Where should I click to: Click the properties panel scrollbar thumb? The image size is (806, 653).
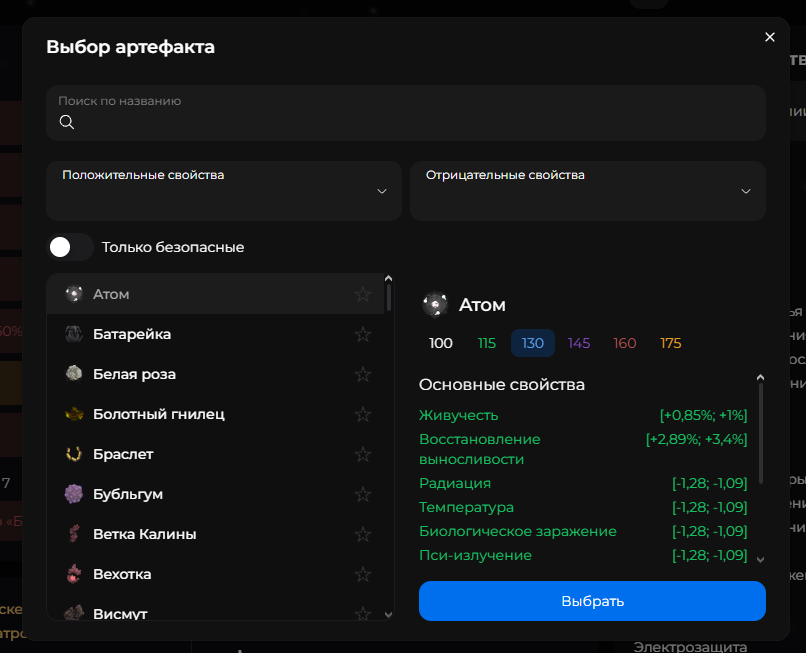(761, 433)
